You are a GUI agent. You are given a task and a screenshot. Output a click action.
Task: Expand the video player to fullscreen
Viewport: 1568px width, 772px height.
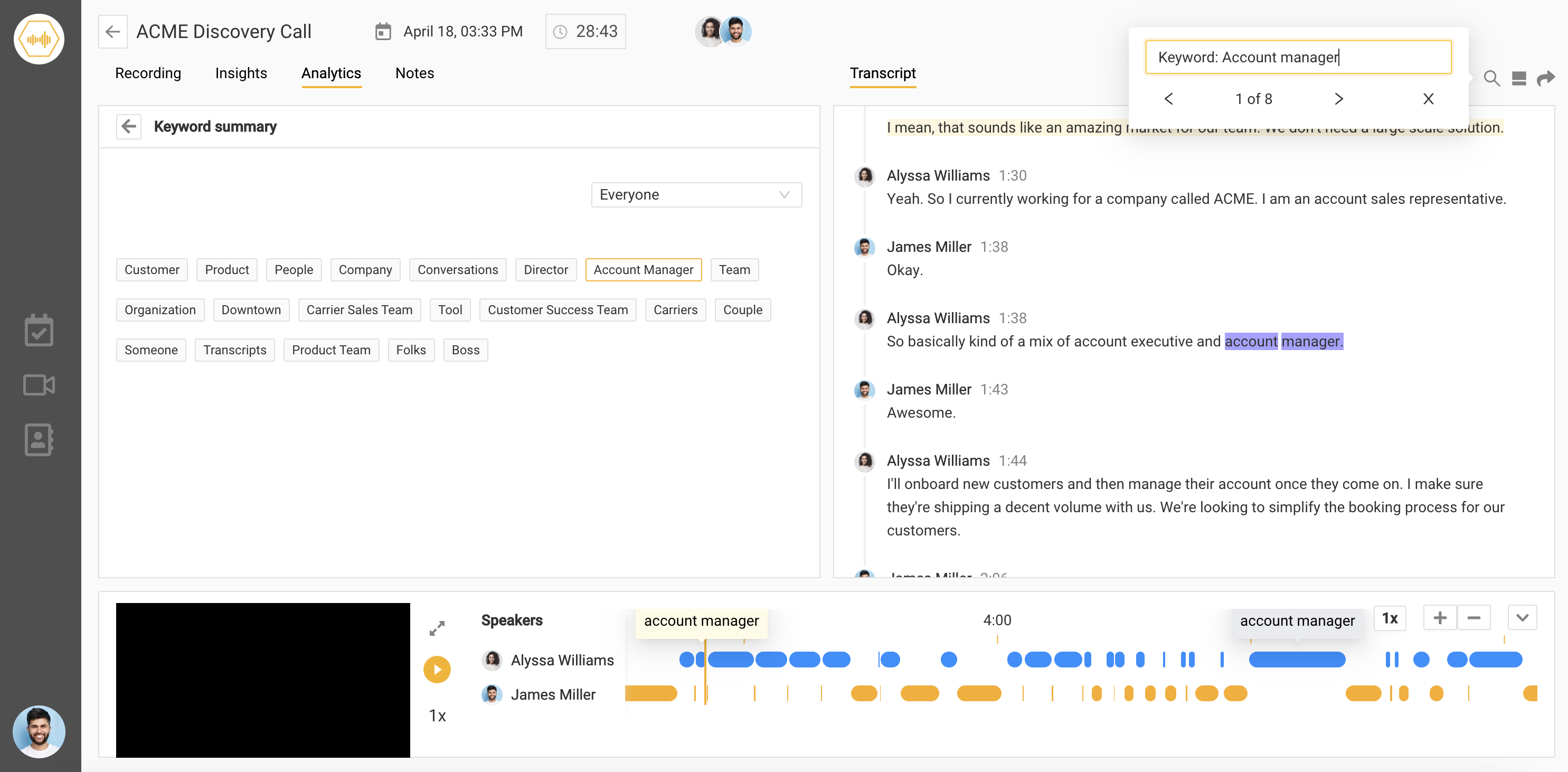tap(437, 628)
